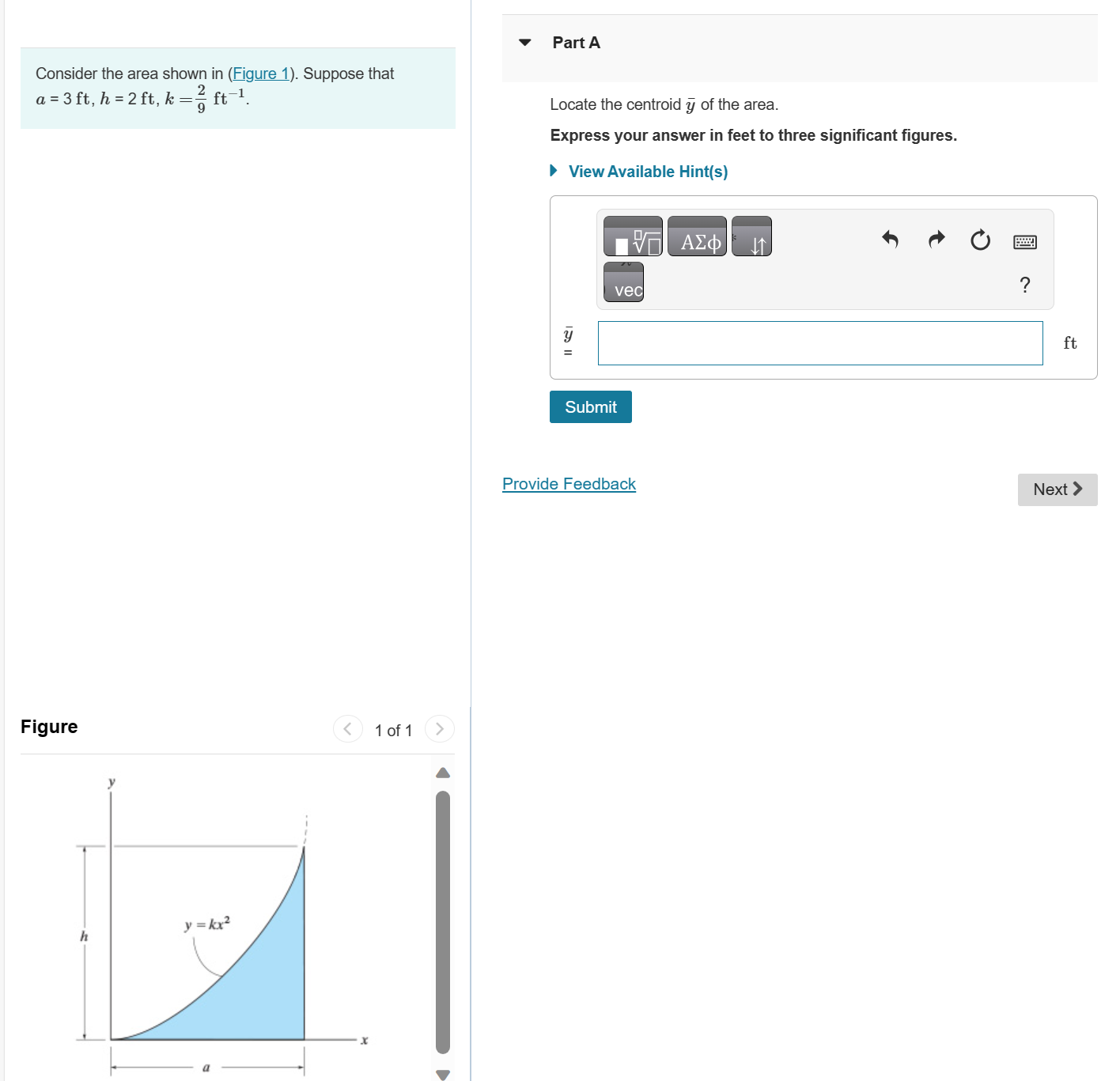Viewport: 1120px width, 1081px height.
Task: Click the undo icon in the equation toolbar
Action: coord(889,240)
